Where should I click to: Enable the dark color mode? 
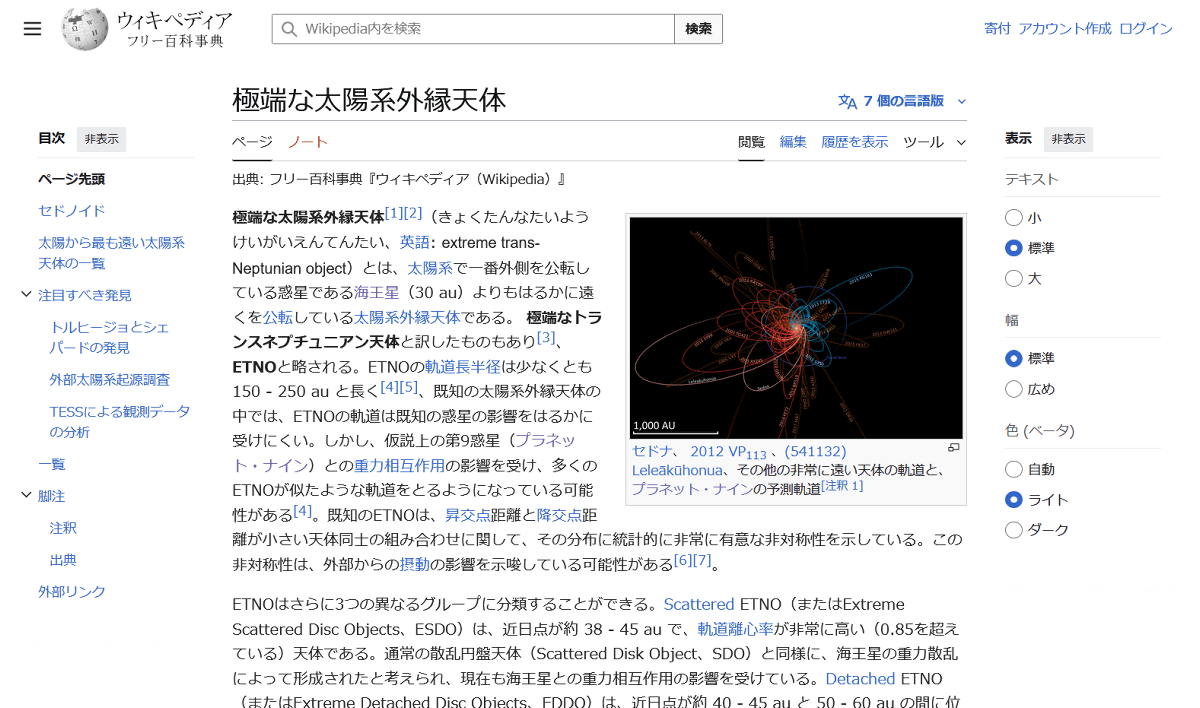pos(1014,530)
